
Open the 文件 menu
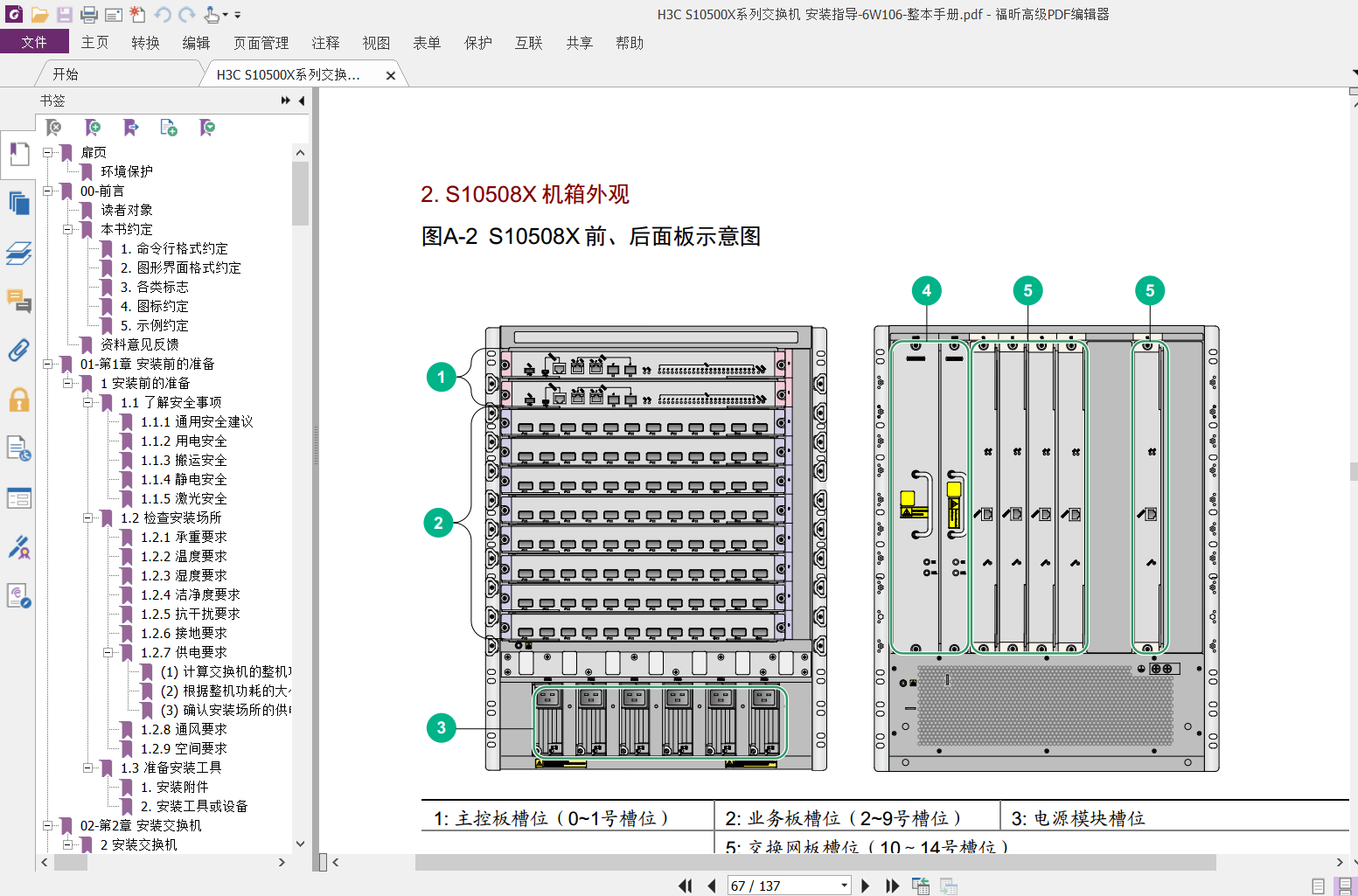34,42
